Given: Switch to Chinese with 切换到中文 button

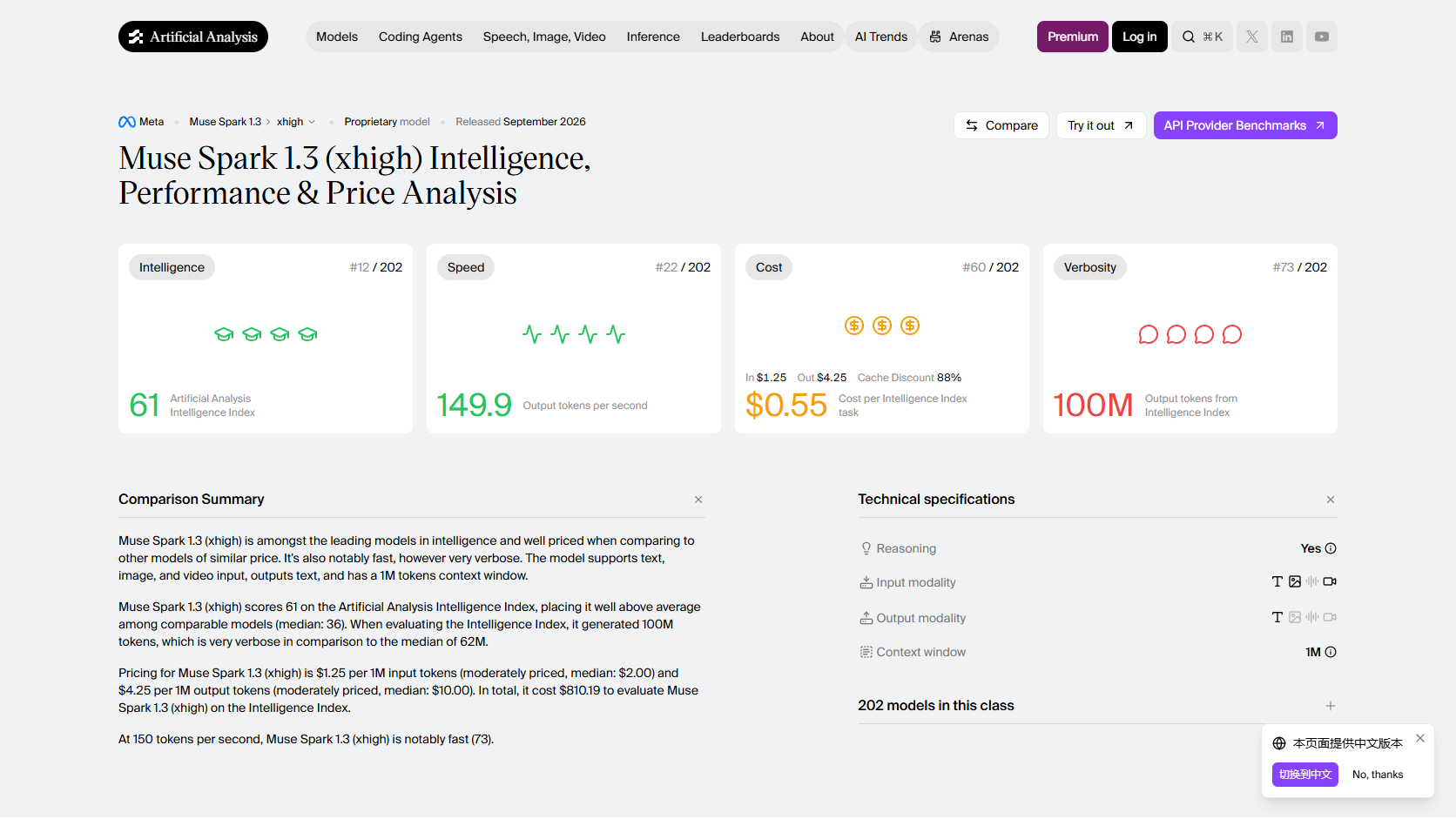Looking at the screenshot, I should (x=1305, y=775).
